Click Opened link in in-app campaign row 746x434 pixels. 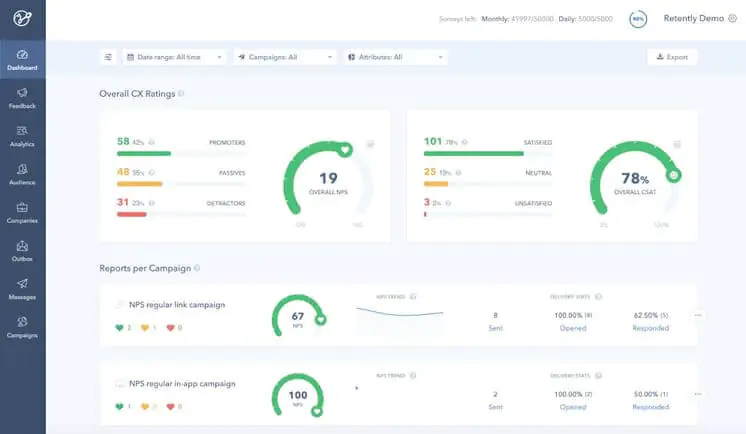point(573,407)
